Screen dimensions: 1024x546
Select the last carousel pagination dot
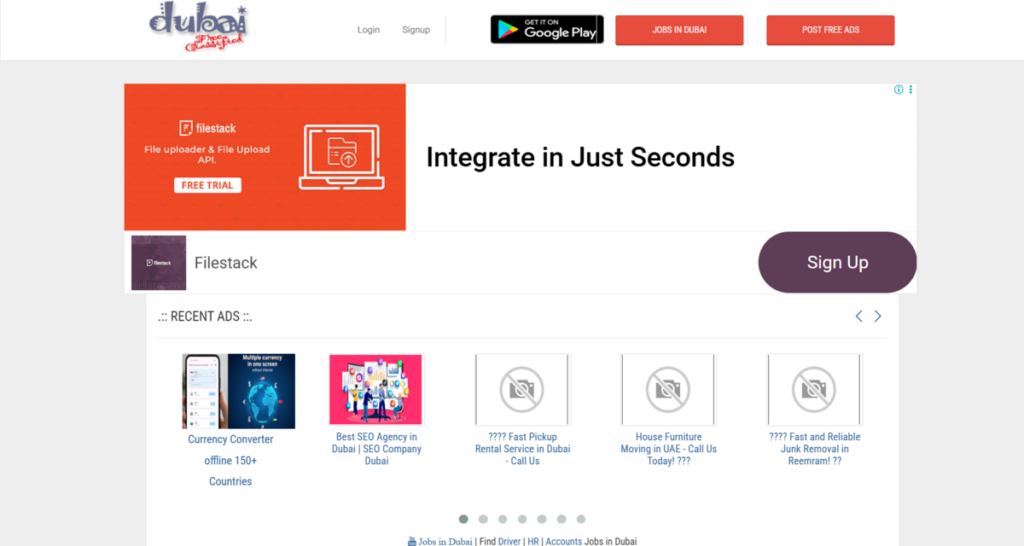tap(581, 519)
